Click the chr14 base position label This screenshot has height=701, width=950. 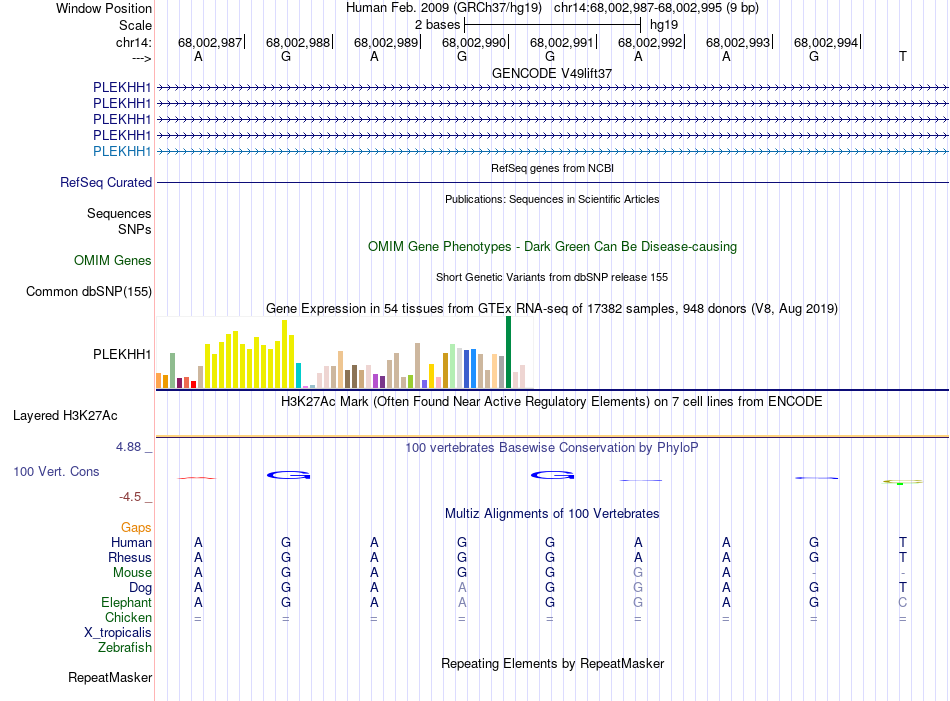coord(134,43)
